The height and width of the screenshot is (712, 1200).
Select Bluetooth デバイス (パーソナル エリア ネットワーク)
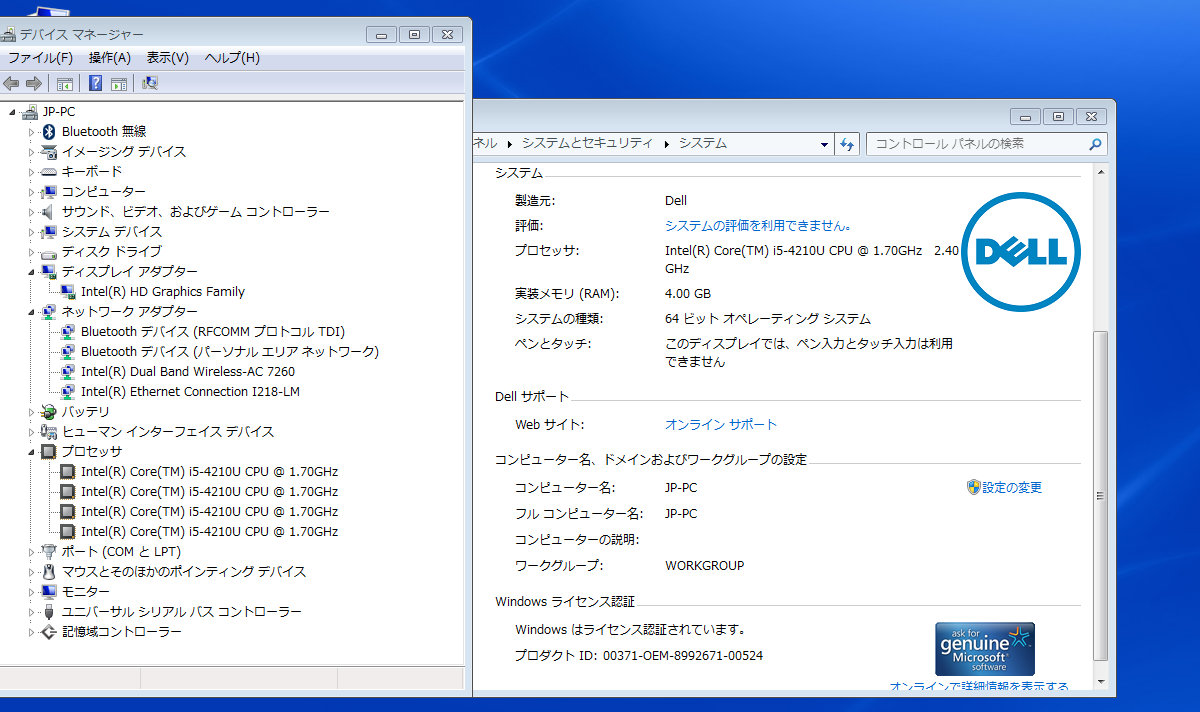point(230,352)
